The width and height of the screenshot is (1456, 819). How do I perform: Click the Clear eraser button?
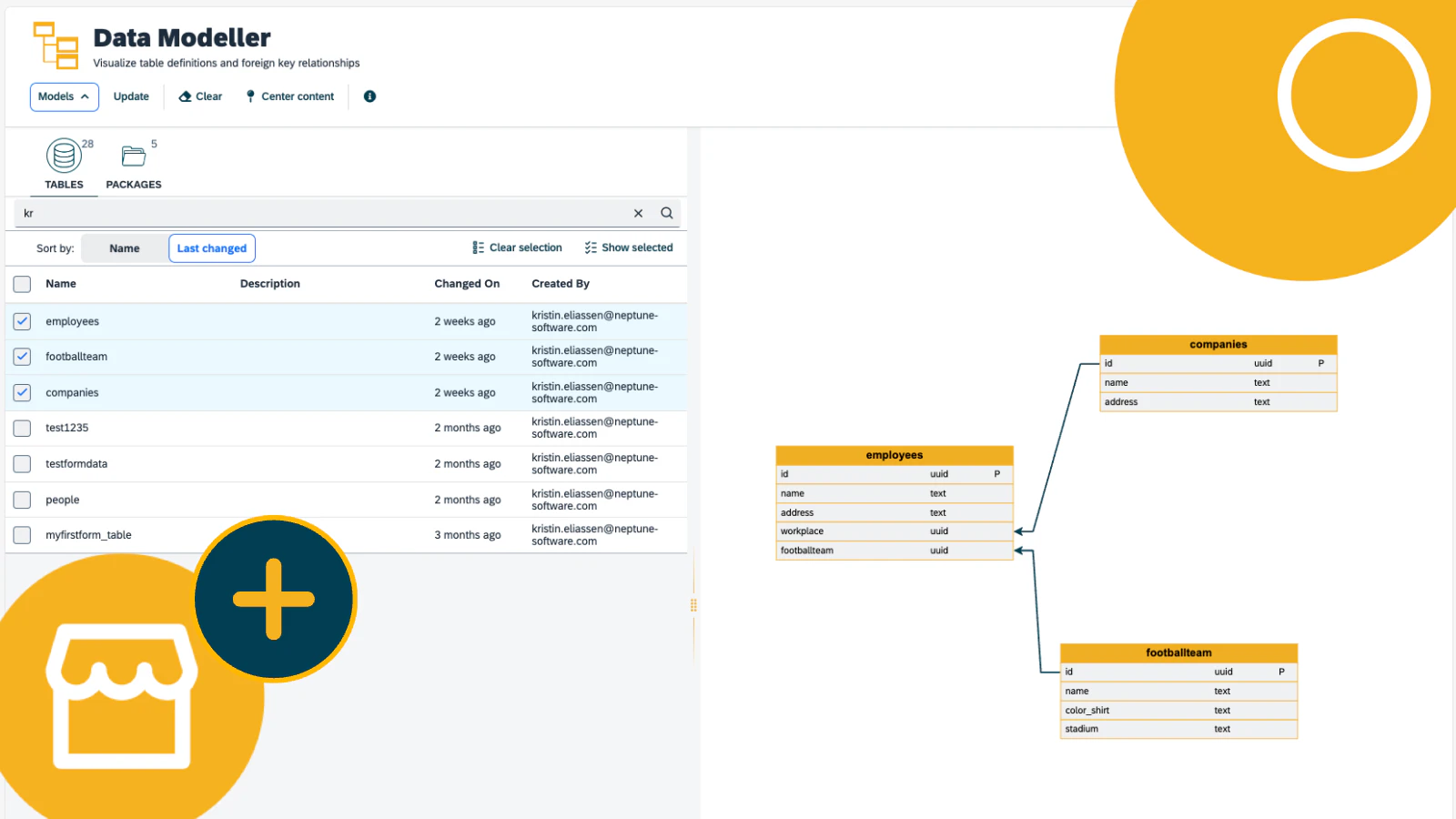(200, 96)
